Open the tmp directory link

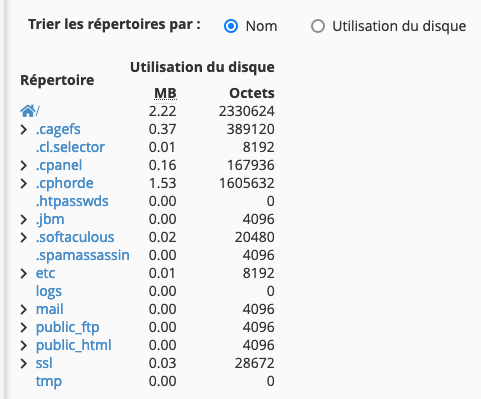[x=49, y=381]
